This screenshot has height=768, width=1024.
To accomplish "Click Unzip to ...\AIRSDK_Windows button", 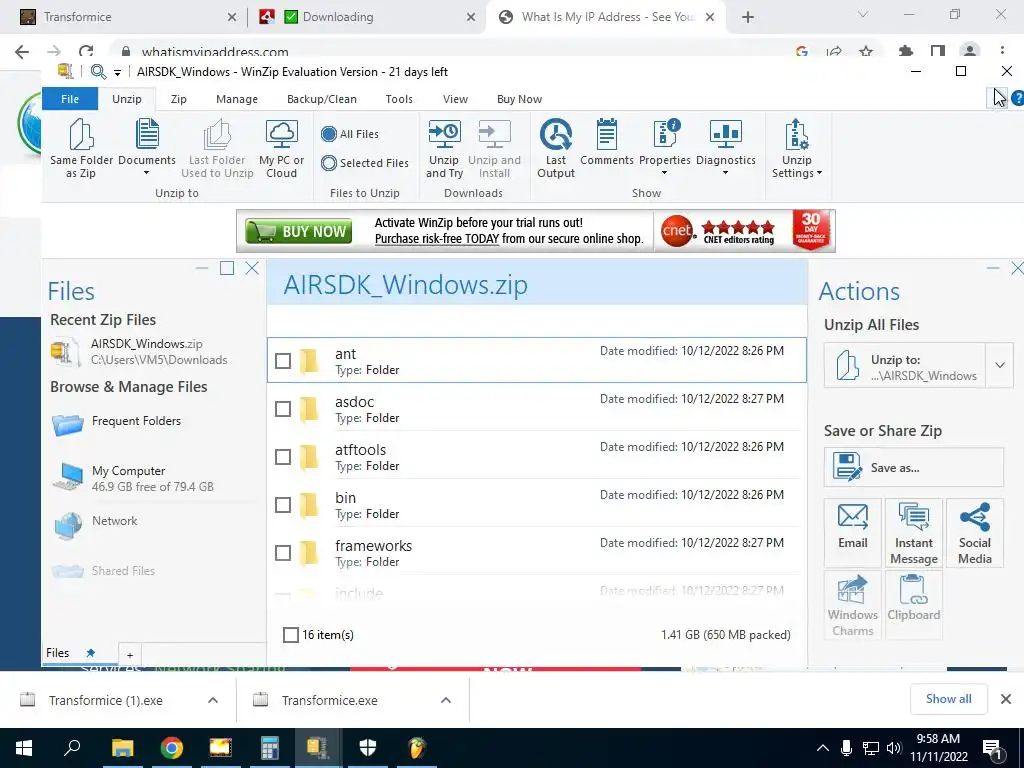I will click(x=904, y=365).
